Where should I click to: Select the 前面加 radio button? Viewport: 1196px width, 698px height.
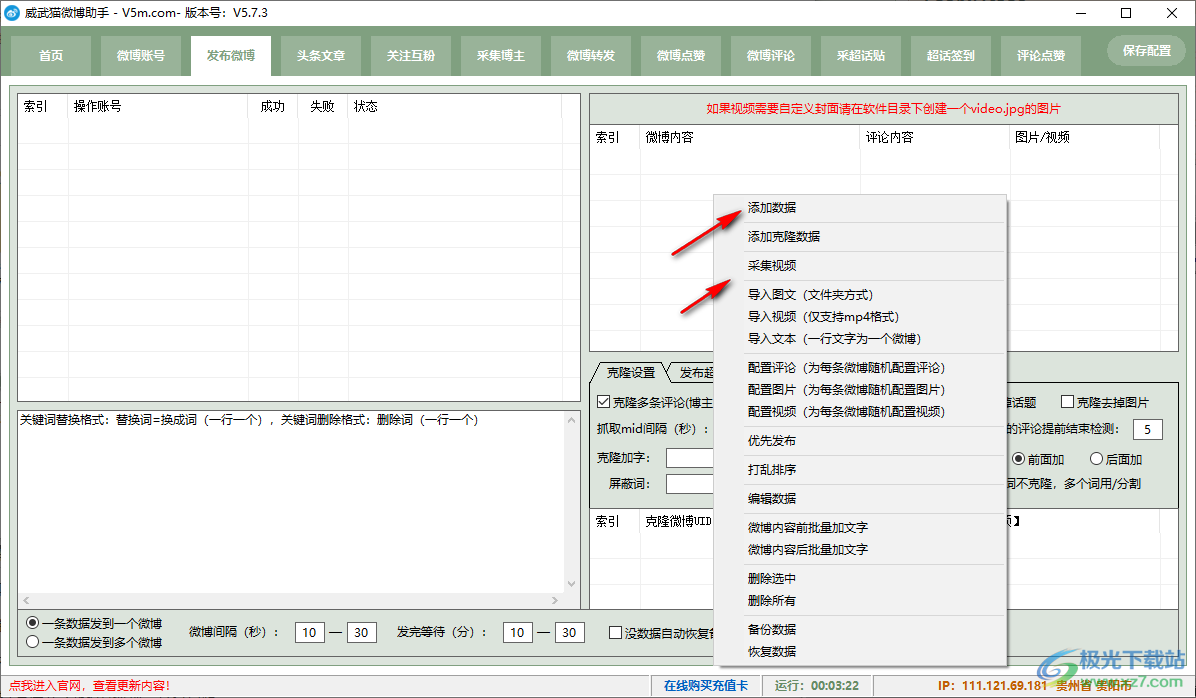1018,459
